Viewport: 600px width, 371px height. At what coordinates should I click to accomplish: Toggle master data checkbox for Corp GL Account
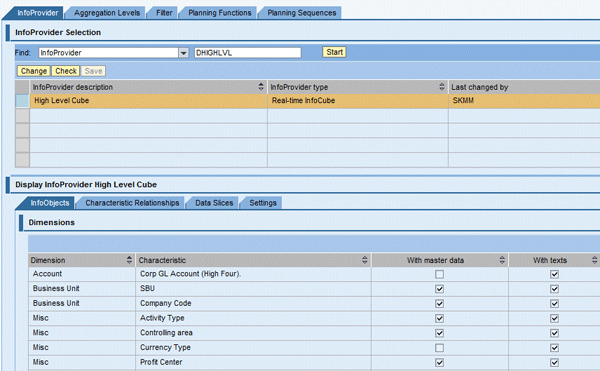coord(439,274)
